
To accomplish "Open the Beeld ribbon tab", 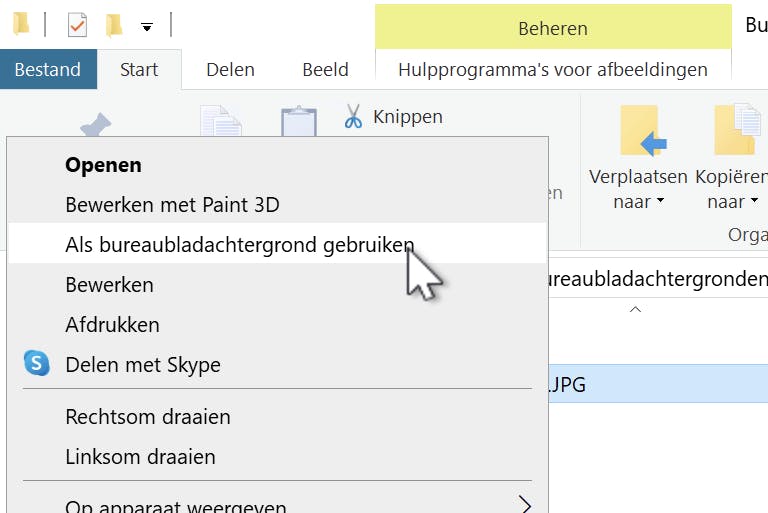I will 326,70.
